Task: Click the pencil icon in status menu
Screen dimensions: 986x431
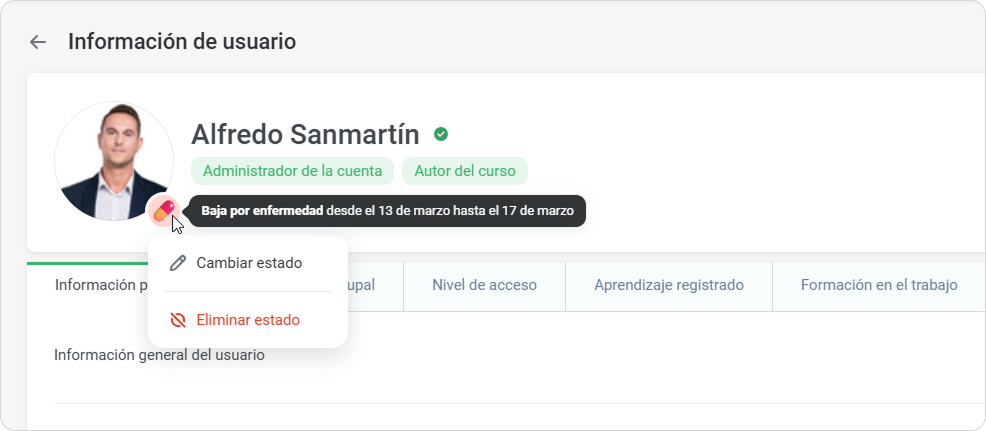Action: pos(178,263)
